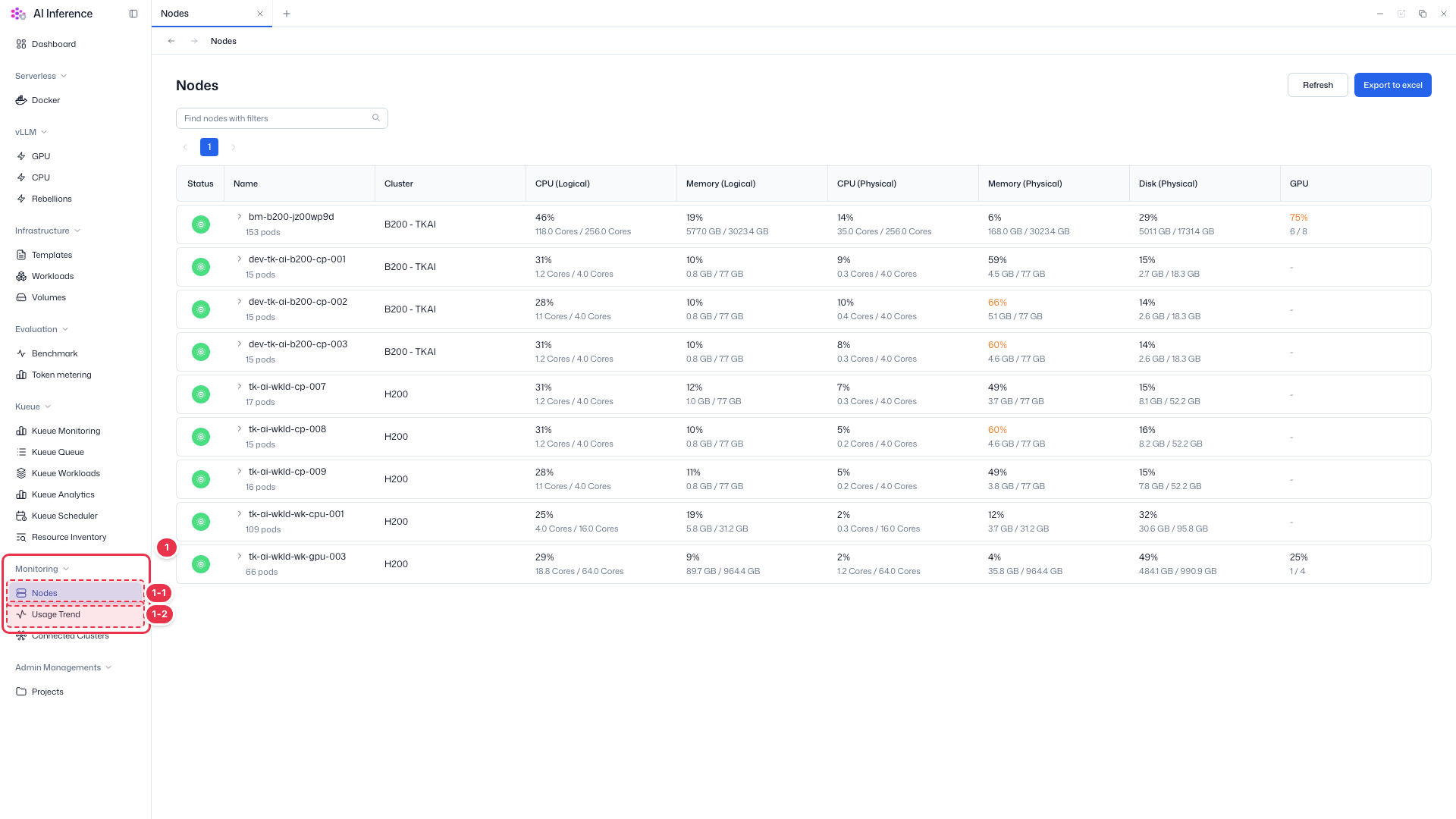The height and width of the screenshot is (819, 1456).
Task: Close the Nodes tab
Action: (x=260, y=14)
